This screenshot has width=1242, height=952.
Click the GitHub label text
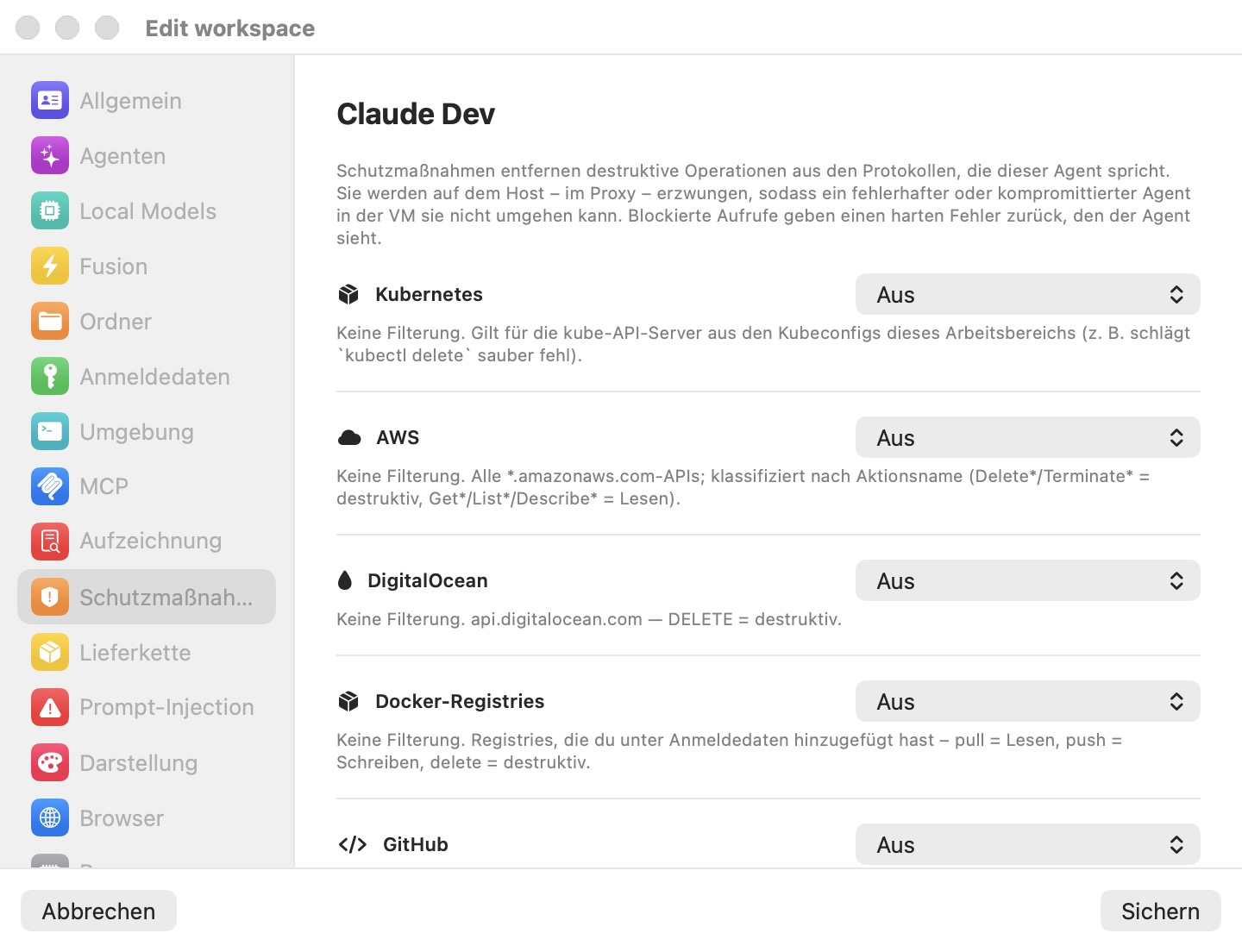coord(416,845)
